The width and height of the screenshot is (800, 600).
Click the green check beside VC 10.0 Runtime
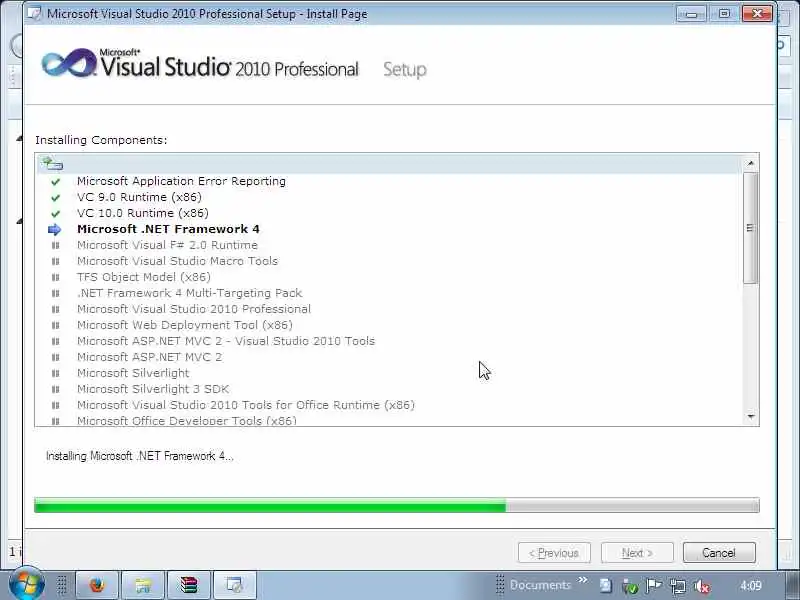coord(55,214)
